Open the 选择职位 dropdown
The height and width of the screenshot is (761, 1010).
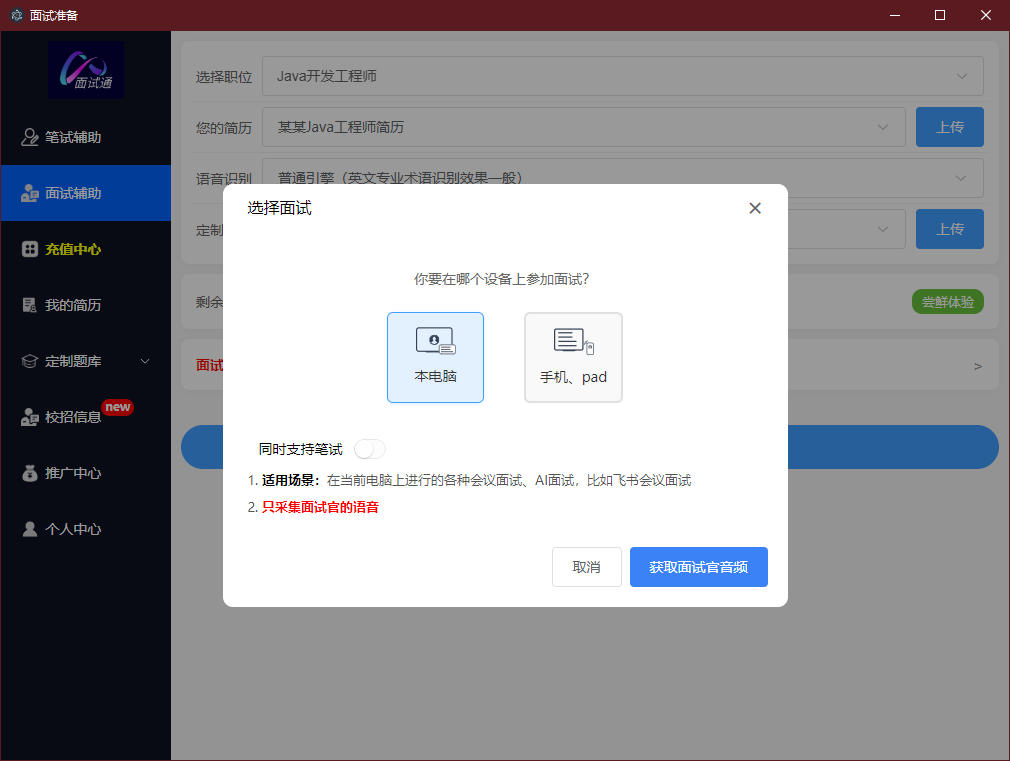click(622, 76)
